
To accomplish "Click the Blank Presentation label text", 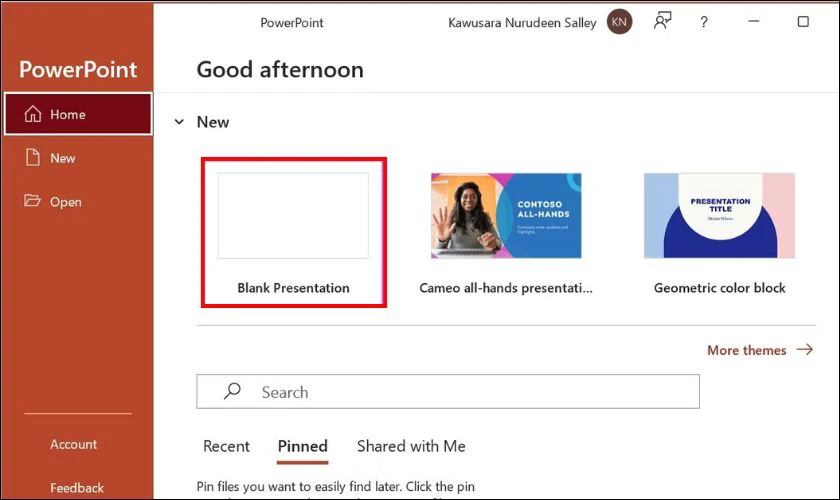I will point(294,288).
